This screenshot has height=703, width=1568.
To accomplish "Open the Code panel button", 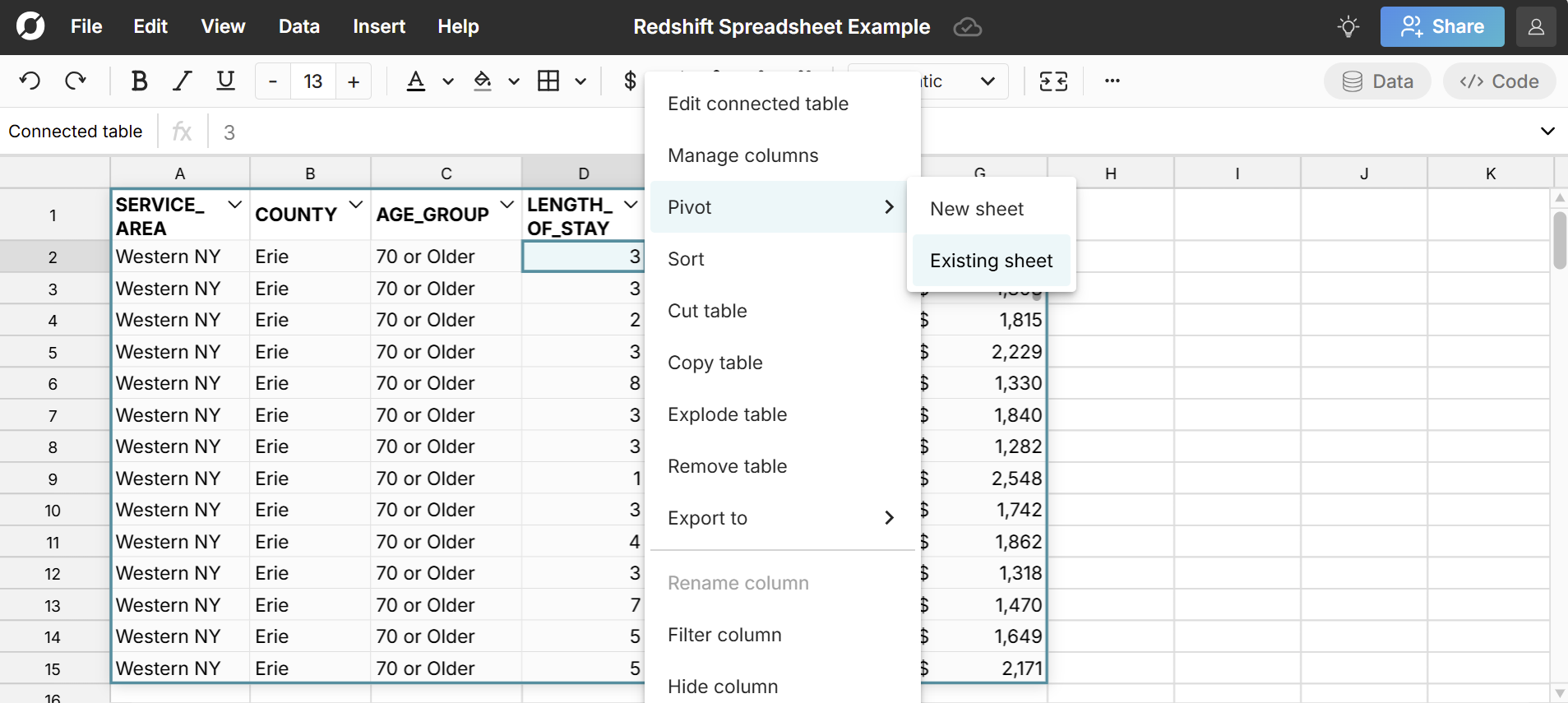I will click(1498, 81).
